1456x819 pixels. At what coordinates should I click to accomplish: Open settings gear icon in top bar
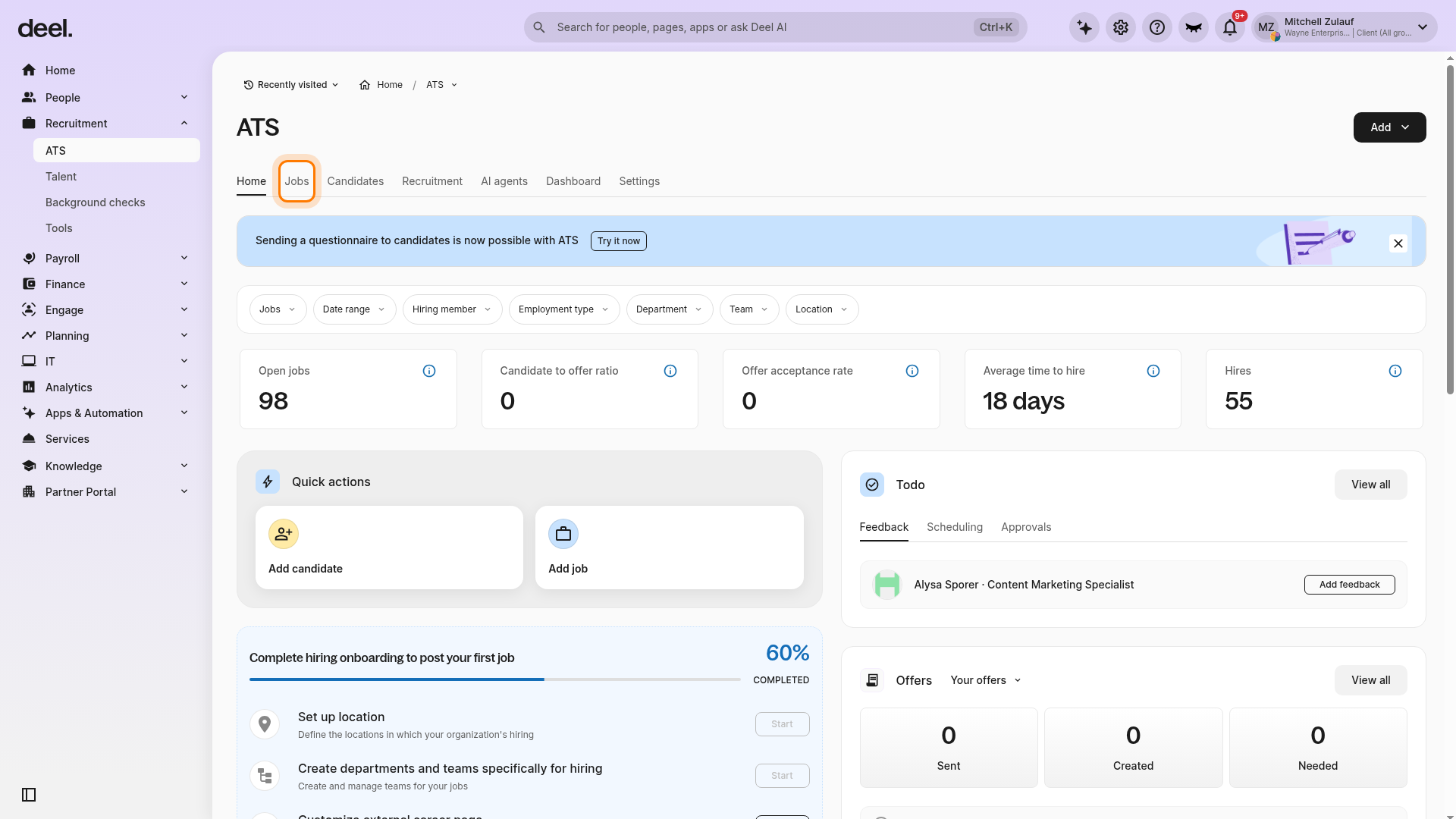click(1121, 28)
